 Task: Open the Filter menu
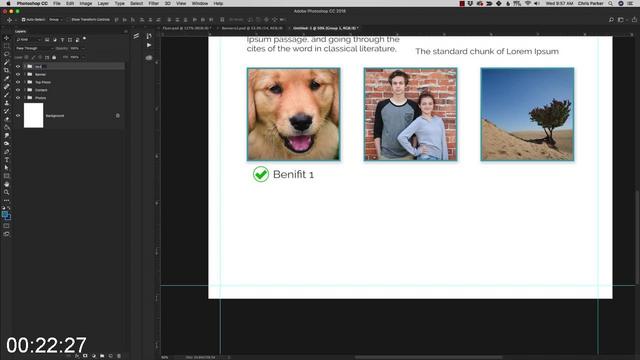coord(153,3)
